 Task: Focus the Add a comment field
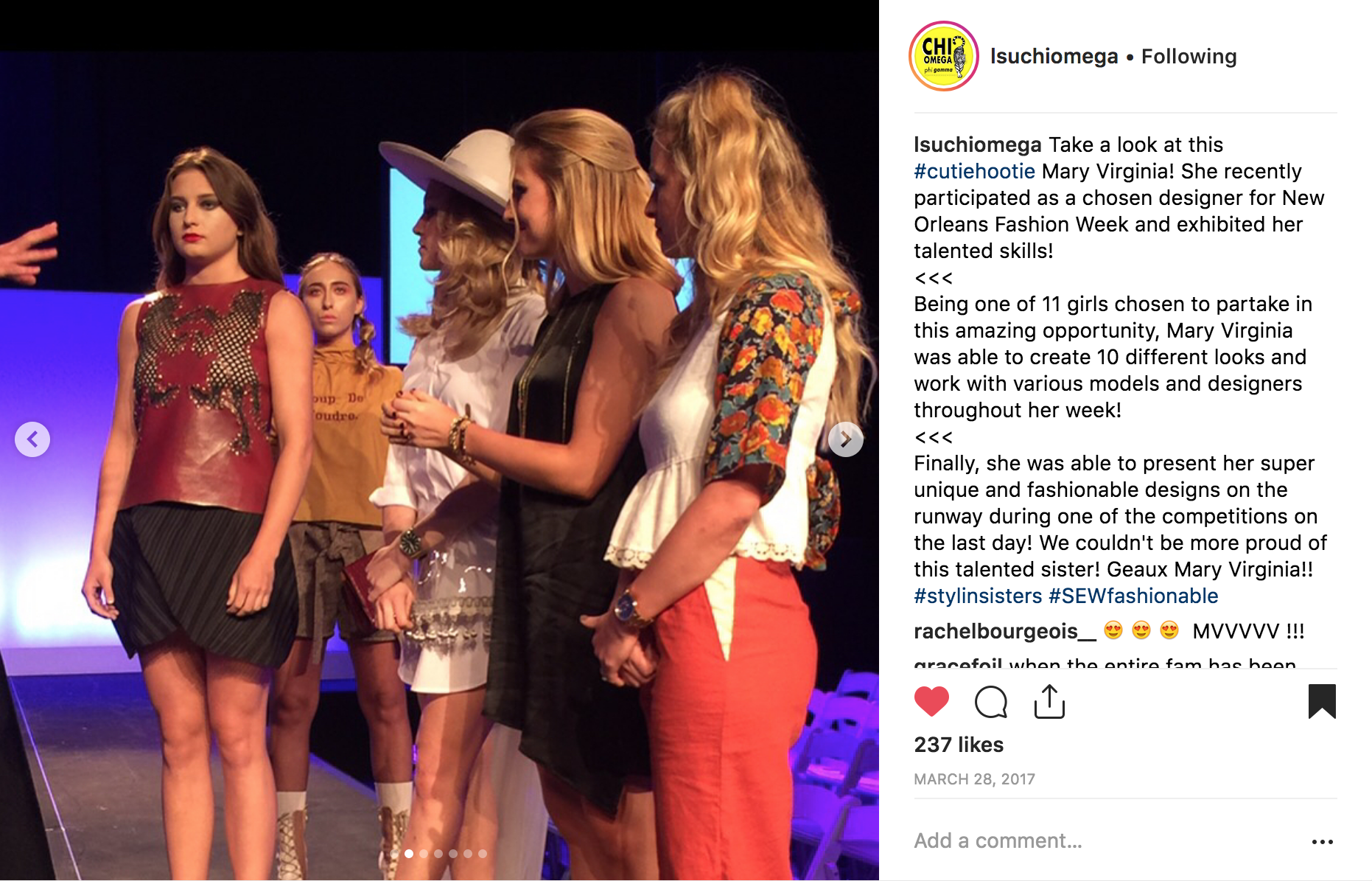(1105, 840)
